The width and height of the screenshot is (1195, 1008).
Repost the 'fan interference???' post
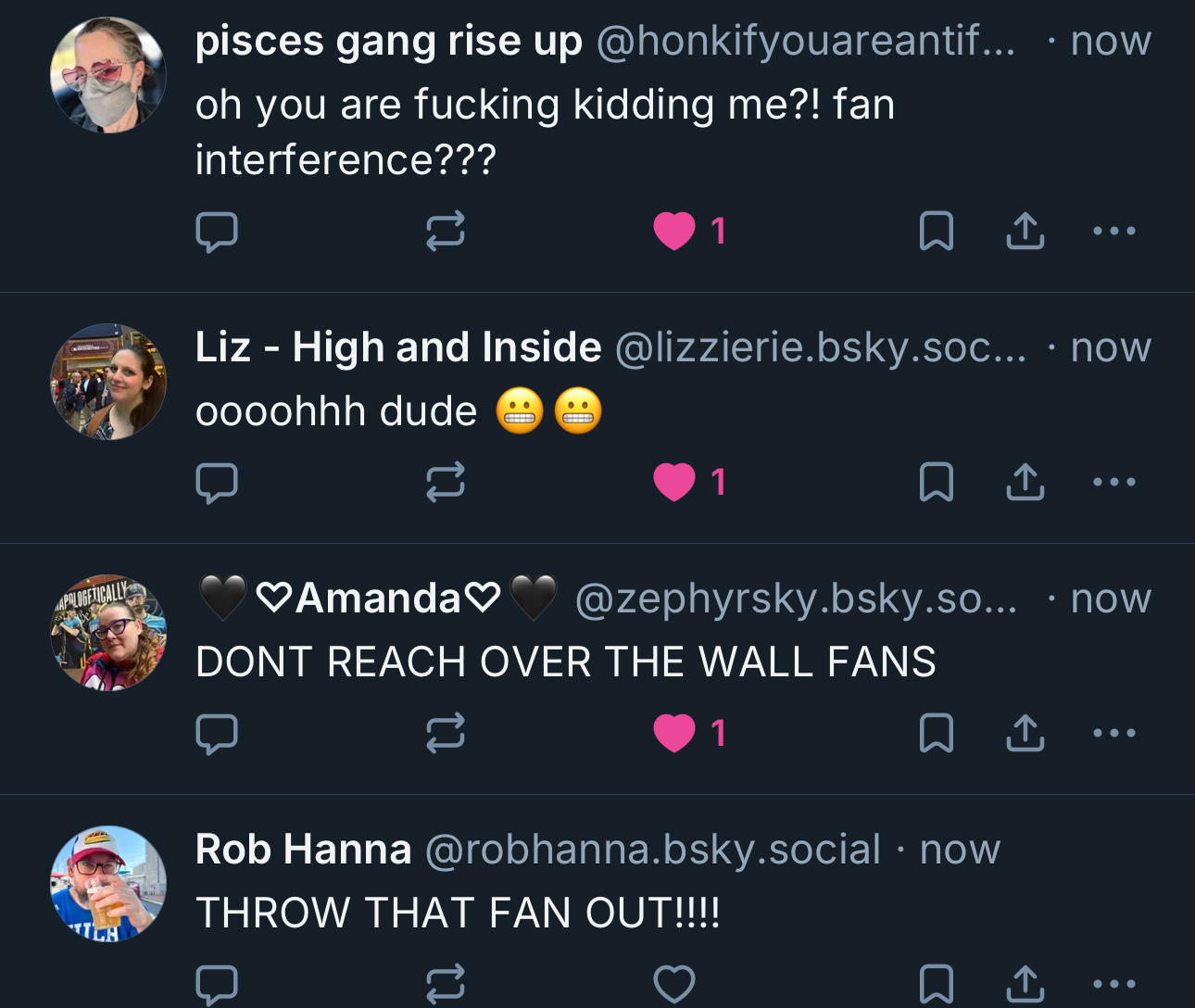pos(445,232)
